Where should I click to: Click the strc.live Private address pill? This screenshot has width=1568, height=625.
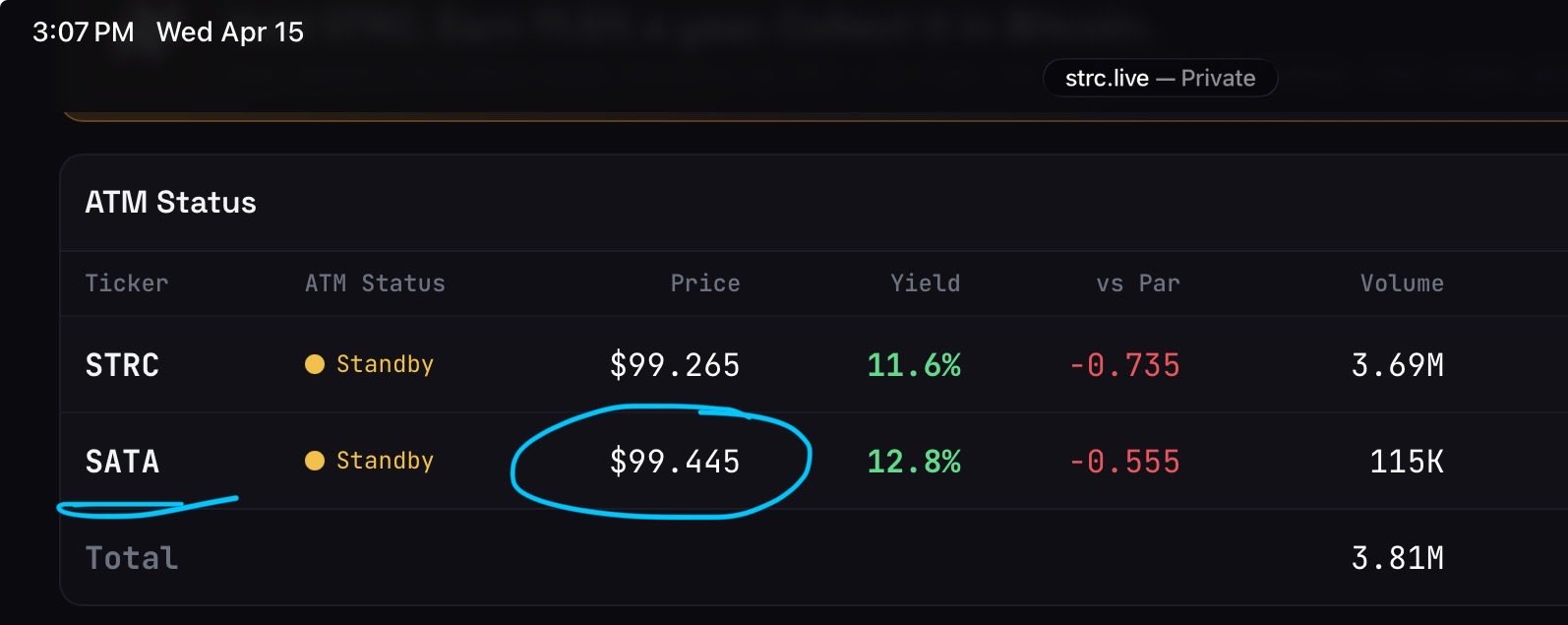[x=1160, y=79]
